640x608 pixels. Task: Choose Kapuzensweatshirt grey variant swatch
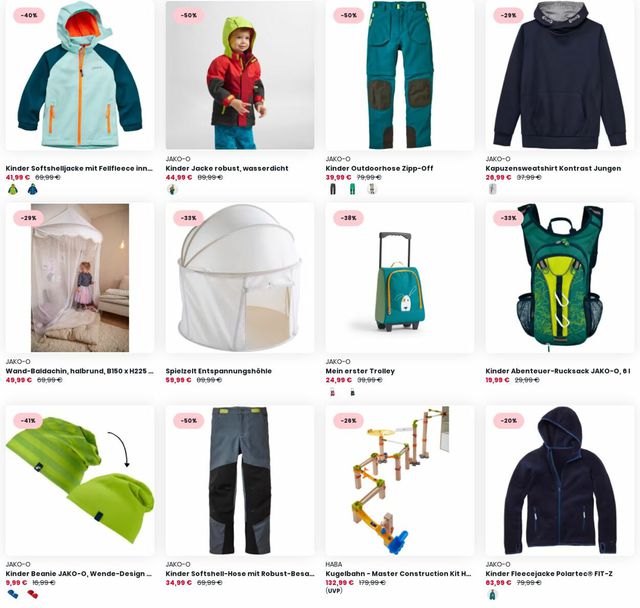pos(493,189)
